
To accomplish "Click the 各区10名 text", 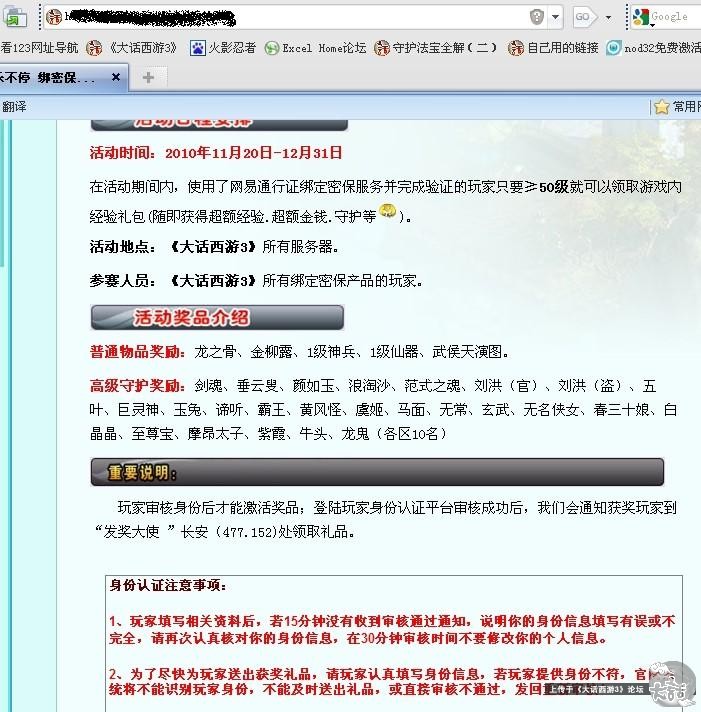I will click(x=411, y=434).
